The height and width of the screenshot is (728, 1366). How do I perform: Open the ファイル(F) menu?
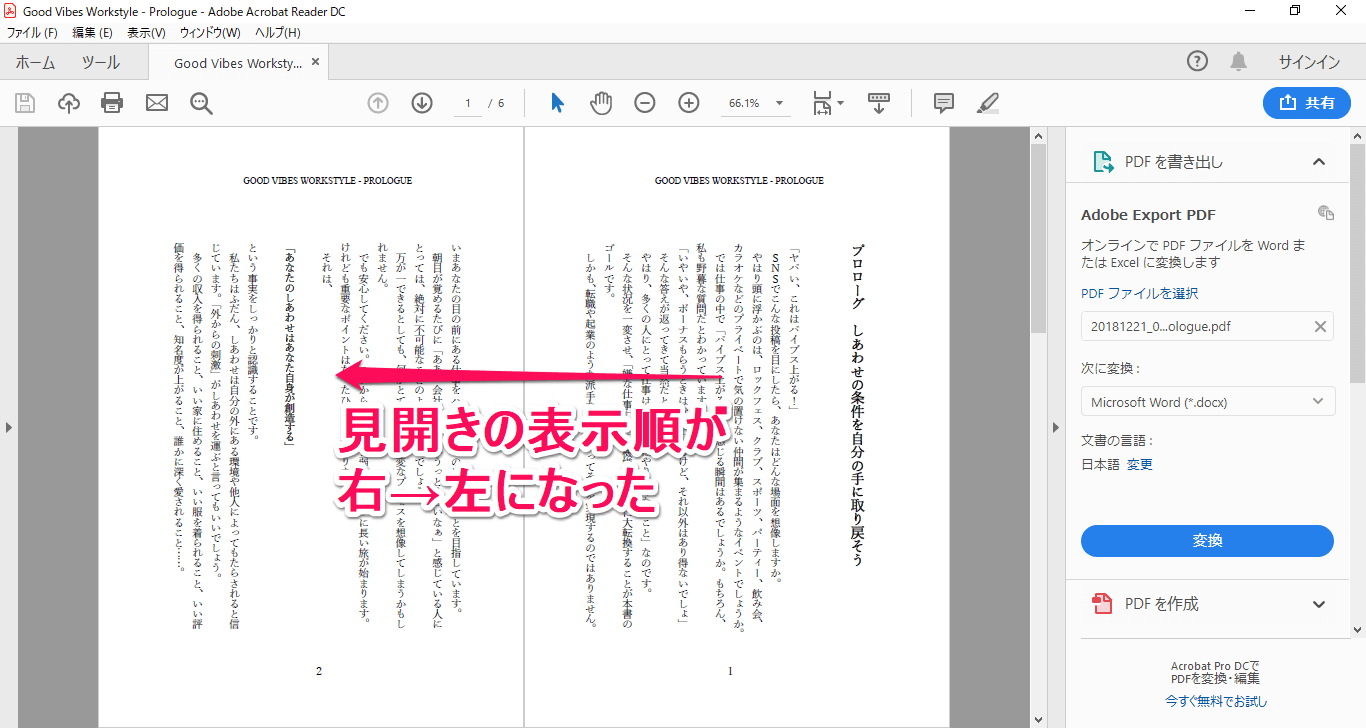pos(32,33)
